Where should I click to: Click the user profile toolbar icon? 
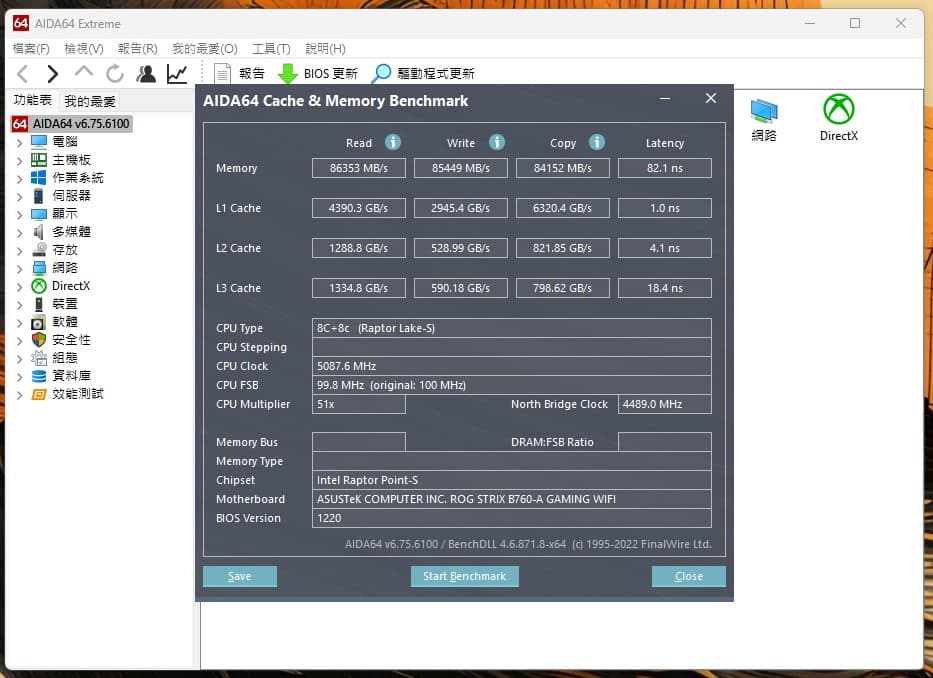(145, 73)
